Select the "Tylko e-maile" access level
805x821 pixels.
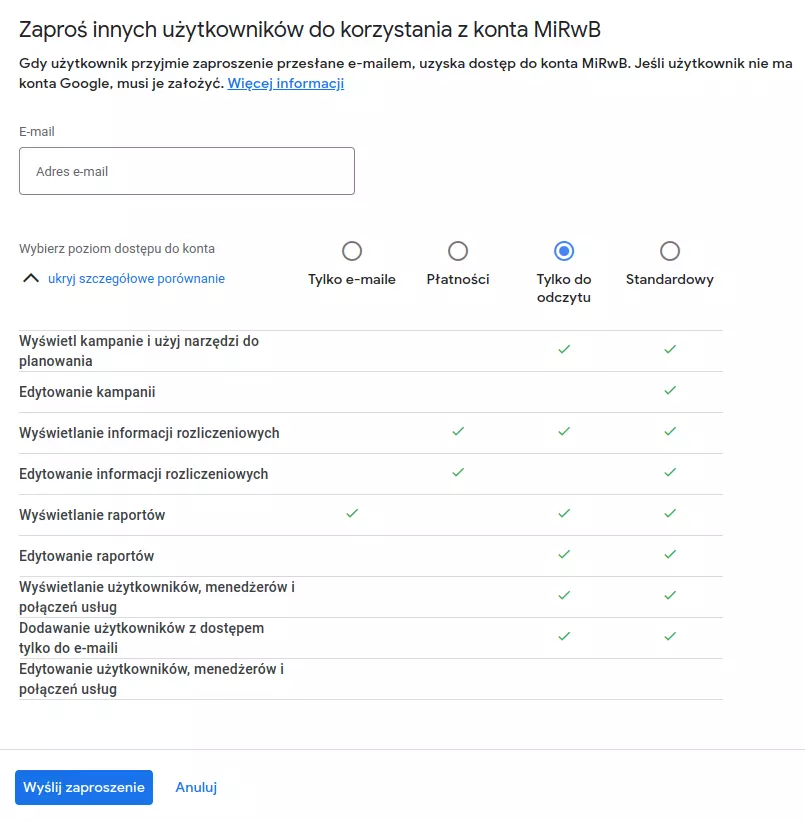tap(351, 251)
